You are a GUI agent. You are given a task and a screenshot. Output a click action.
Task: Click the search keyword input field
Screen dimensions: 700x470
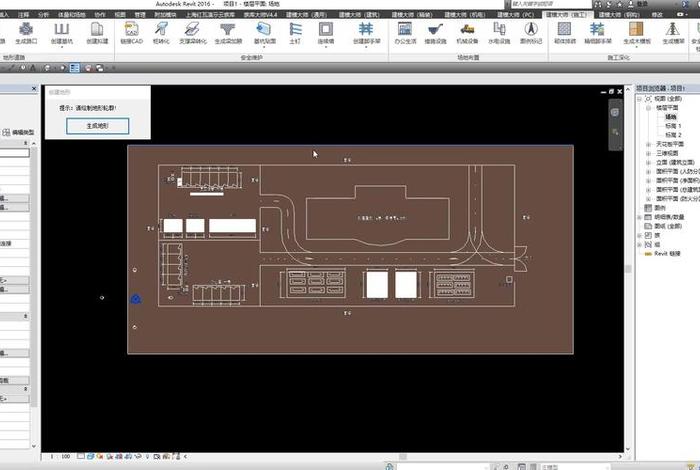(x=549, y=4)
